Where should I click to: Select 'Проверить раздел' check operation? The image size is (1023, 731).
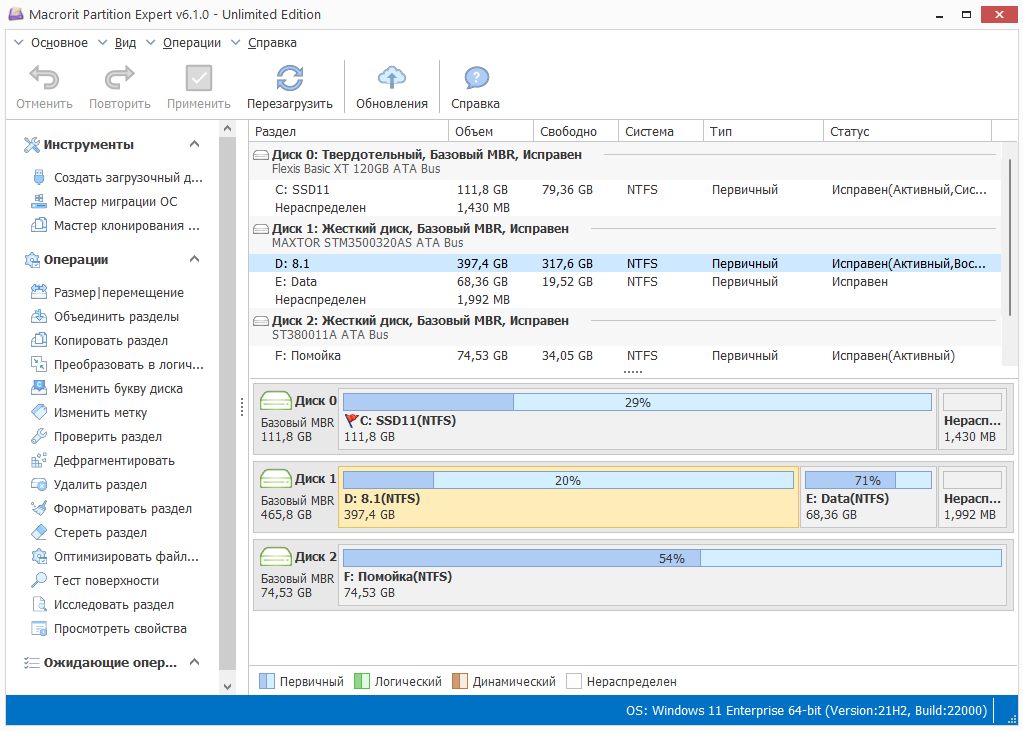[97, 437]
